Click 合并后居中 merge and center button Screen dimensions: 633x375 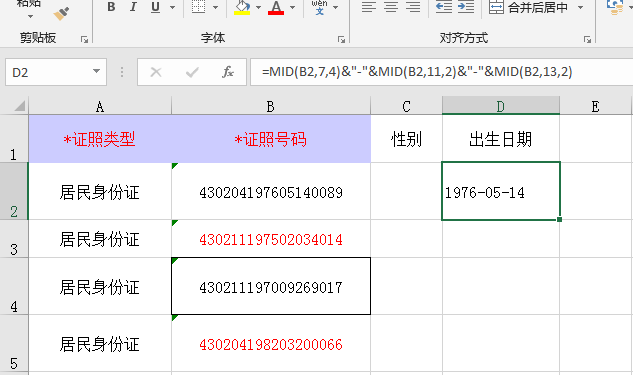coord(528,7)
